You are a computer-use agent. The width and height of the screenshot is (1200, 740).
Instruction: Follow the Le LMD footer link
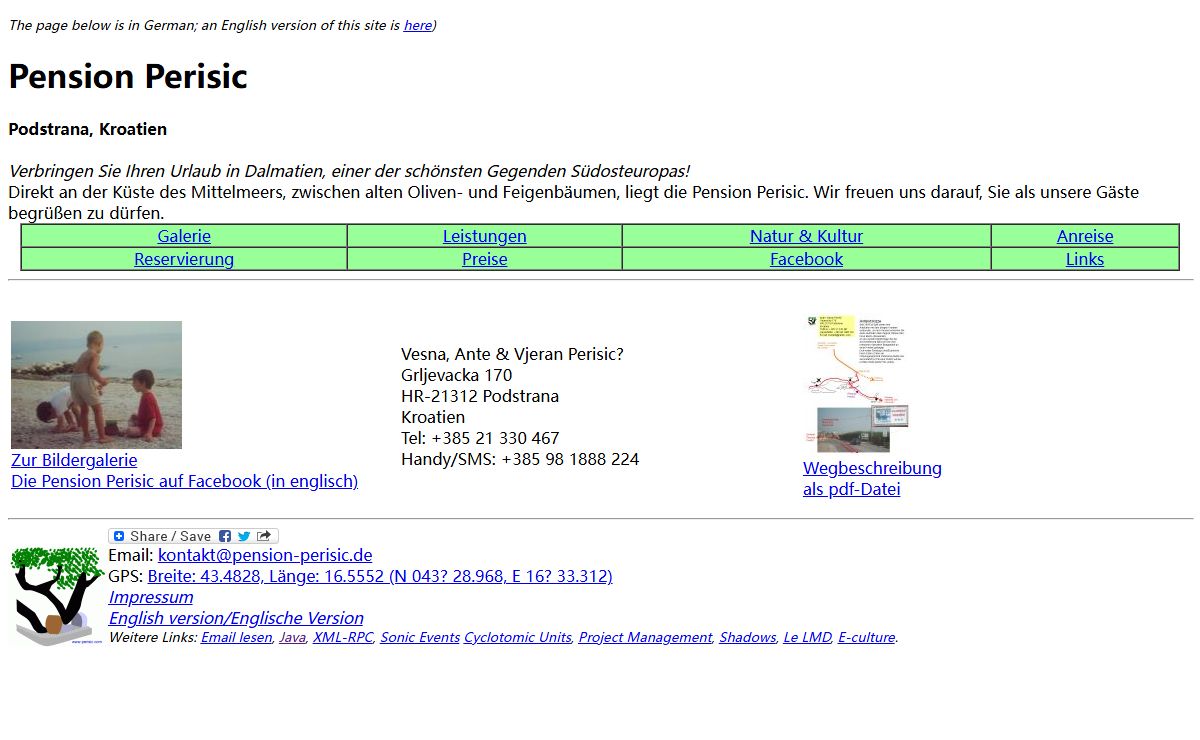[807, 637]
